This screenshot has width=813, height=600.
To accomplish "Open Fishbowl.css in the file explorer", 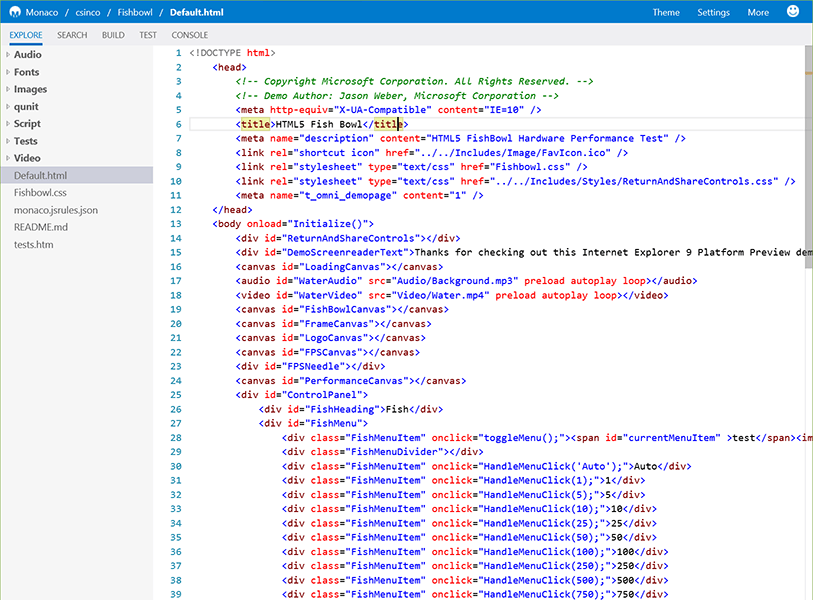I will click(40, 192).
